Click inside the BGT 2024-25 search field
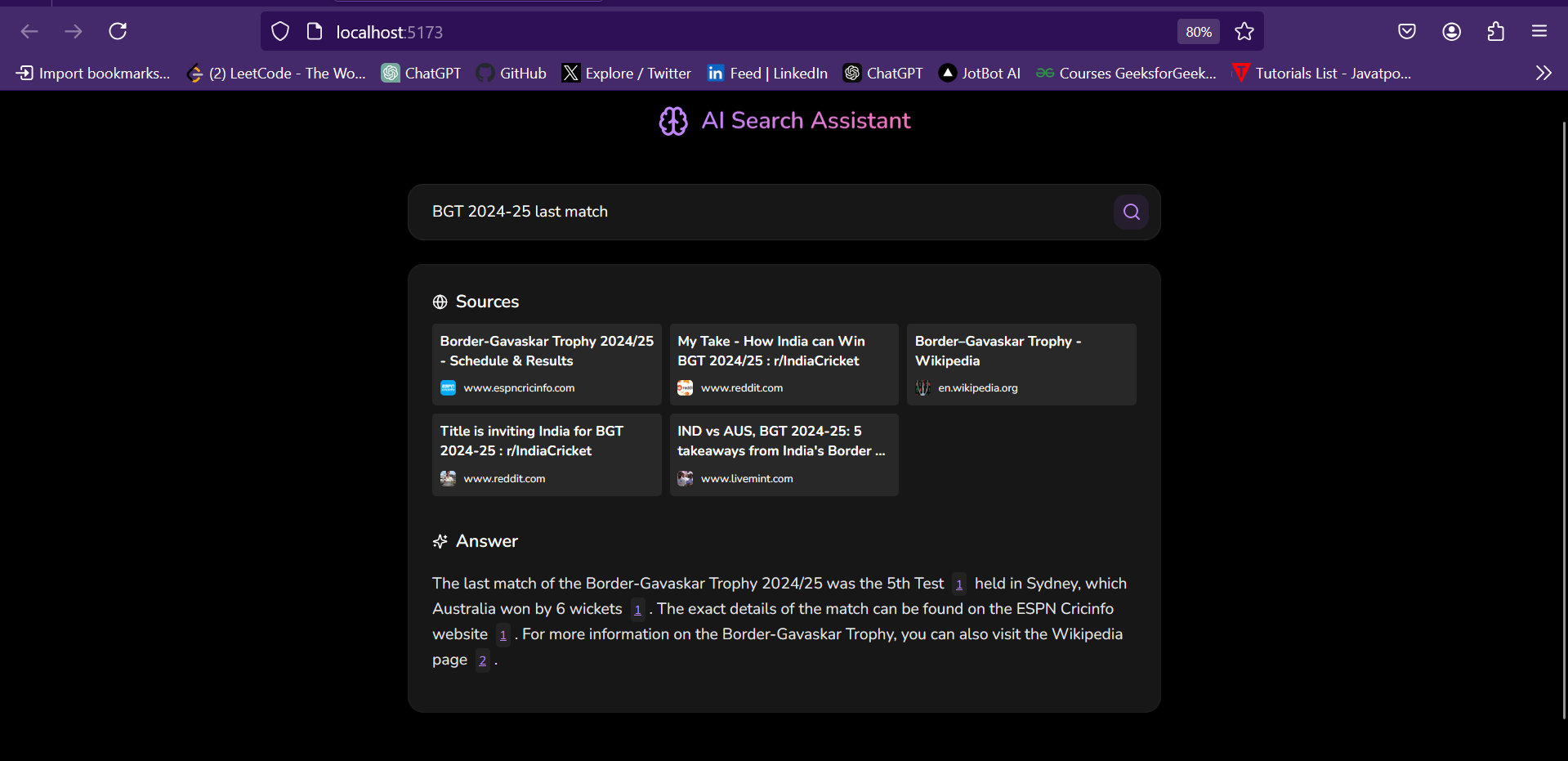This screenshot has width=1568, height=761. [x=735, y=212]
